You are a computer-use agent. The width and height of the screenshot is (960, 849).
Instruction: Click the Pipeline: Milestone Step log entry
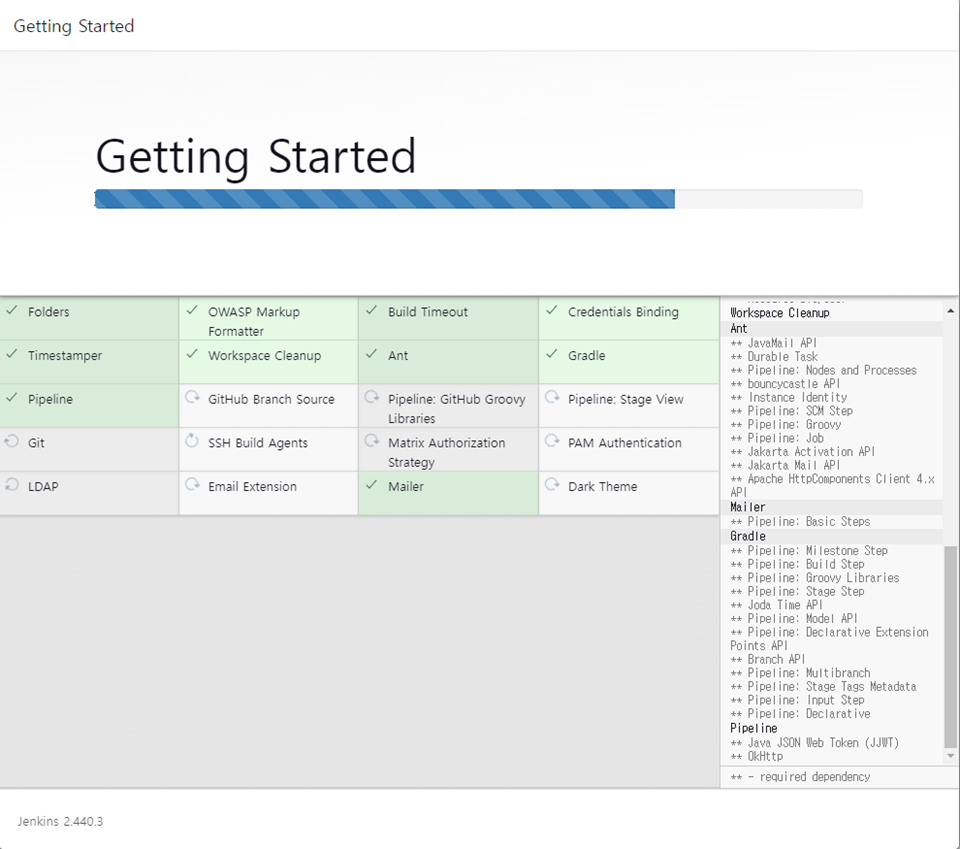[x=809, y=550]
